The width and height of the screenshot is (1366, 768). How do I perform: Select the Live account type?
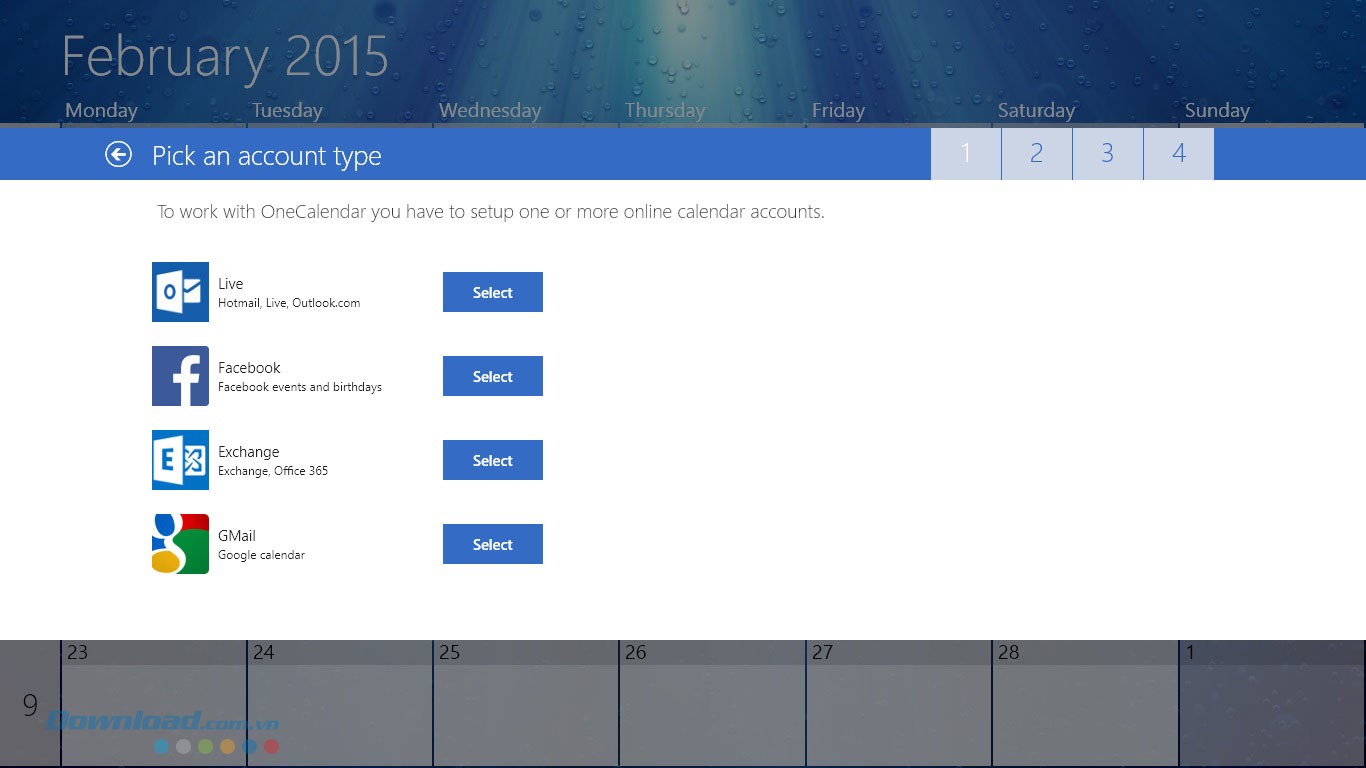(492, 292)
